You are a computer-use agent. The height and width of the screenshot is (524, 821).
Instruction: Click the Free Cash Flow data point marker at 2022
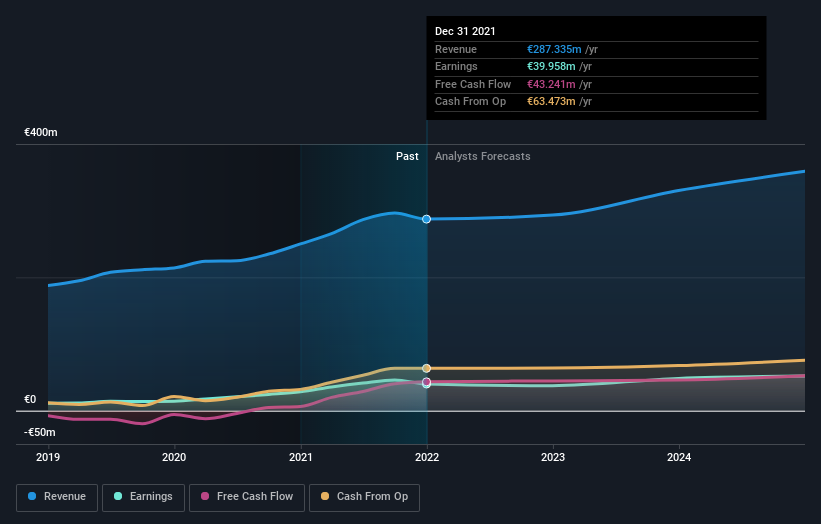coord(427,382)
